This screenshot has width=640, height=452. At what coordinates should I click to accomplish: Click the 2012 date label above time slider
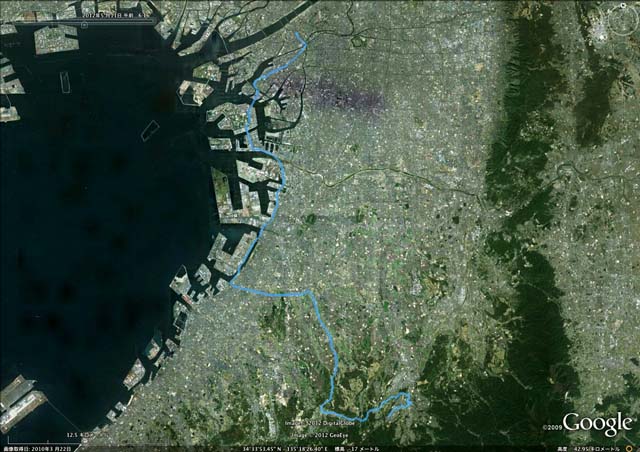click(x=116, y=16)
